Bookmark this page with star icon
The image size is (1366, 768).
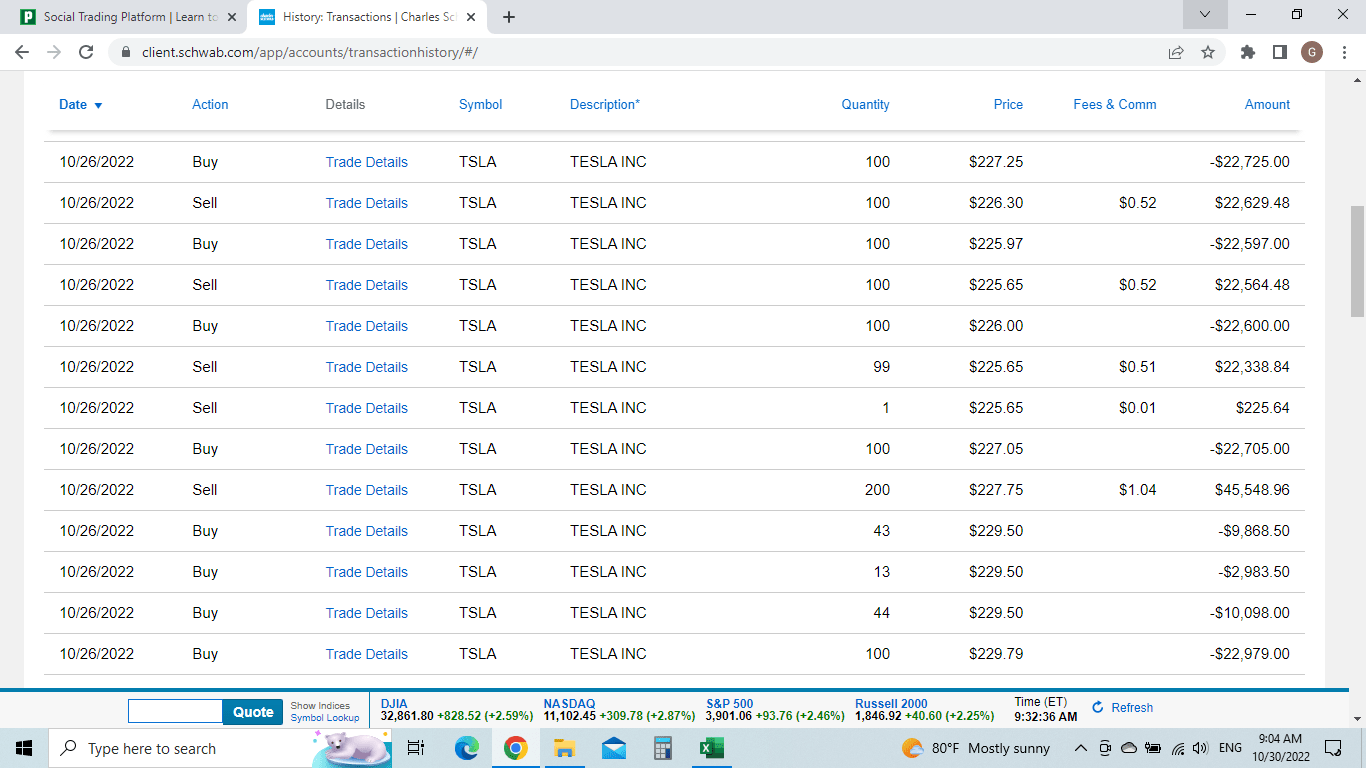coord(1208,52)
